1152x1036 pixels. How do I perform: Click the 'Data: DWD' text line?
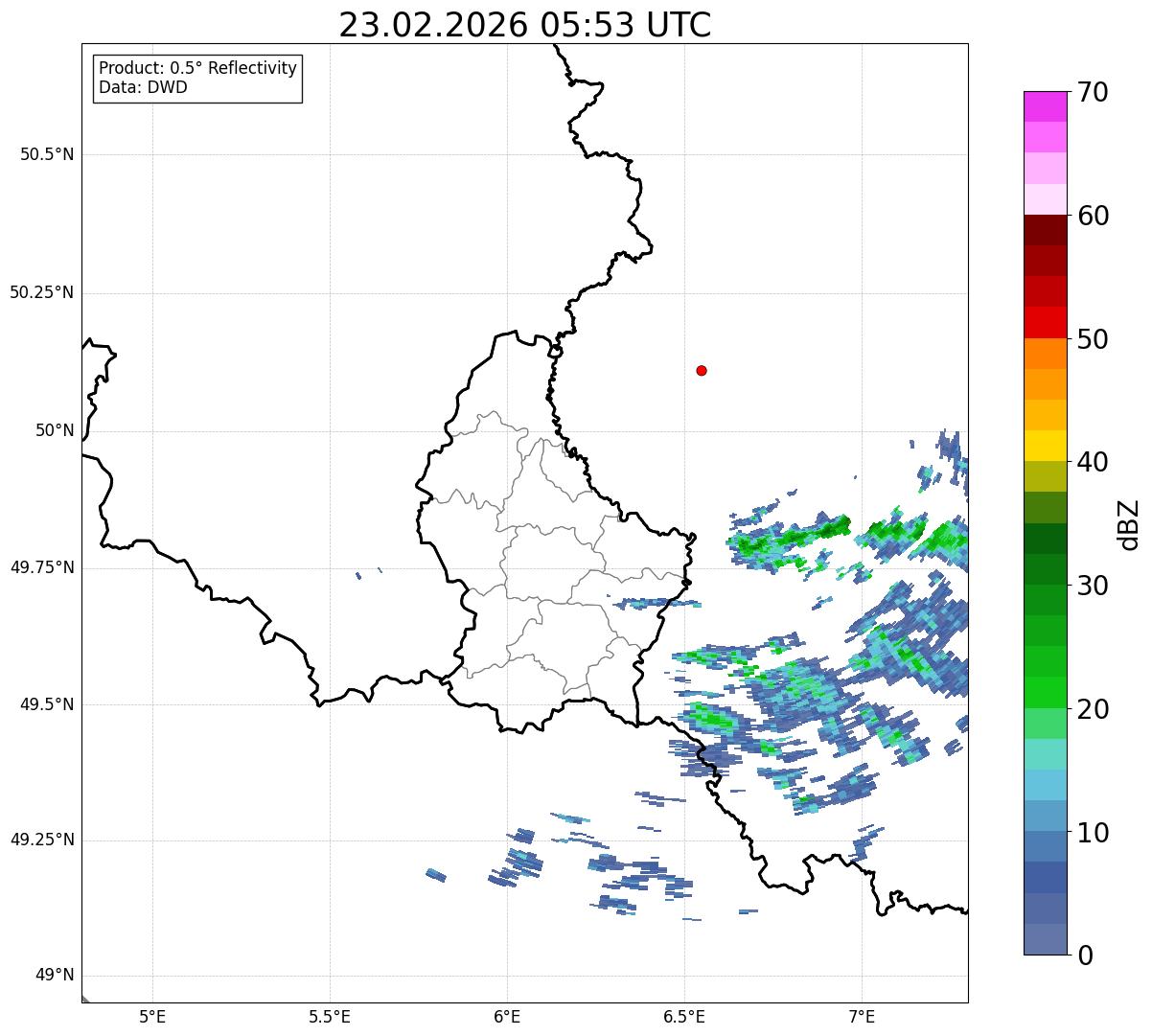(144, 88)
